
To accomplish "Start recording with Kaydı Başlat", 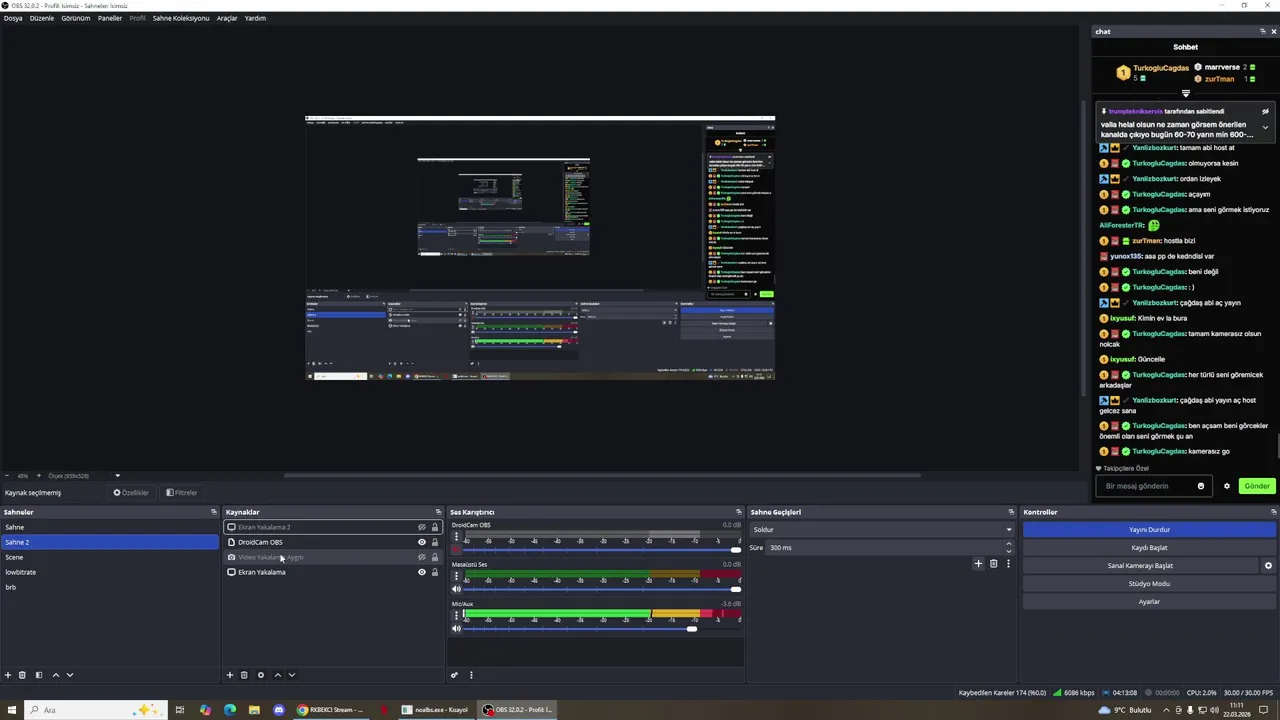I will (x=1149, y=548).
